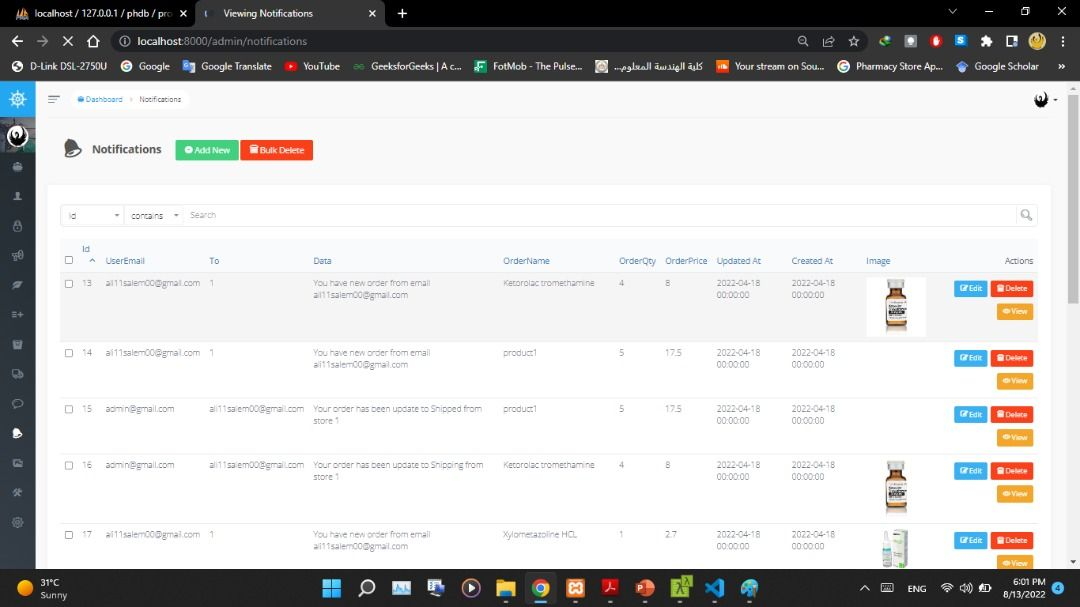
Task: Open Visual Studio Code from the taskbar
Action: click(x=714, y=588)
